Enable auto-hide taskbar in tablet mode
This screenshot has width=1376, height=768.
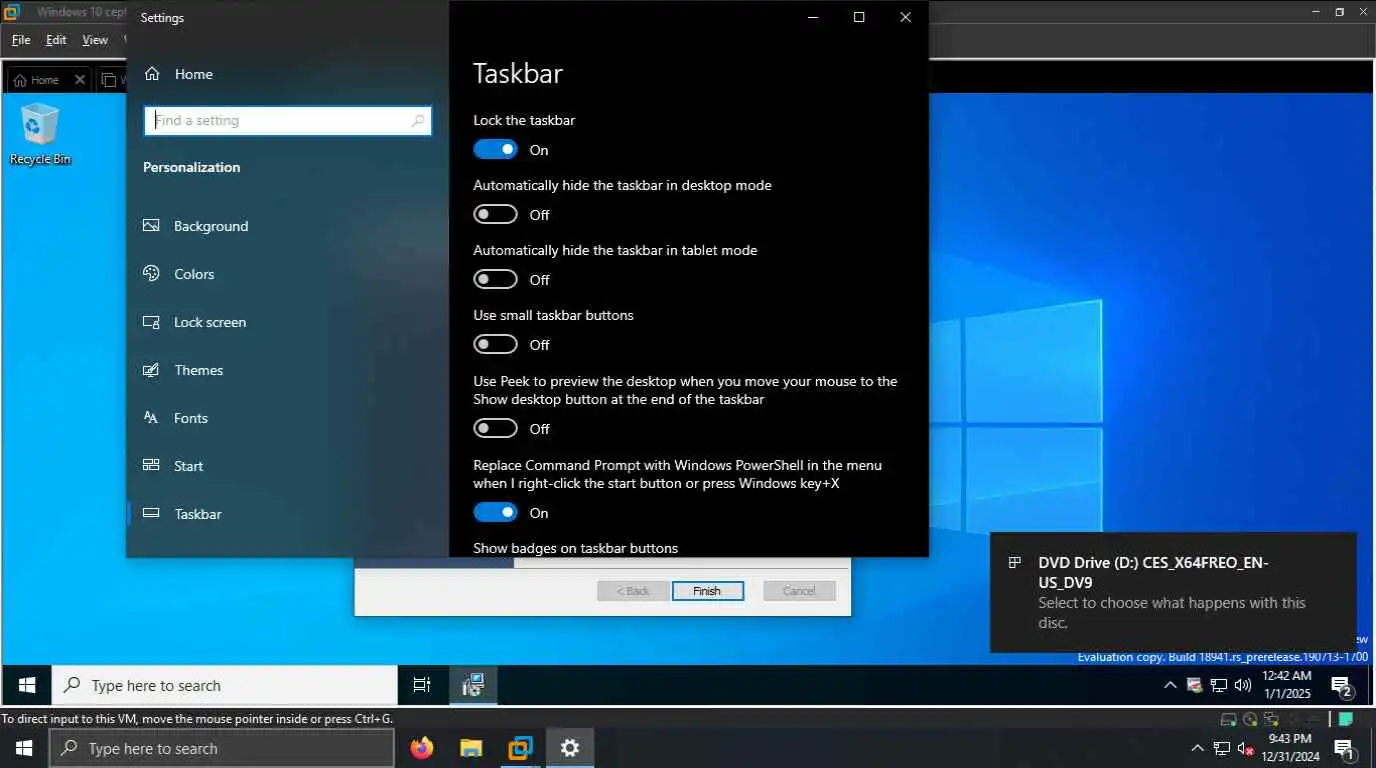[x=496, y=280]
